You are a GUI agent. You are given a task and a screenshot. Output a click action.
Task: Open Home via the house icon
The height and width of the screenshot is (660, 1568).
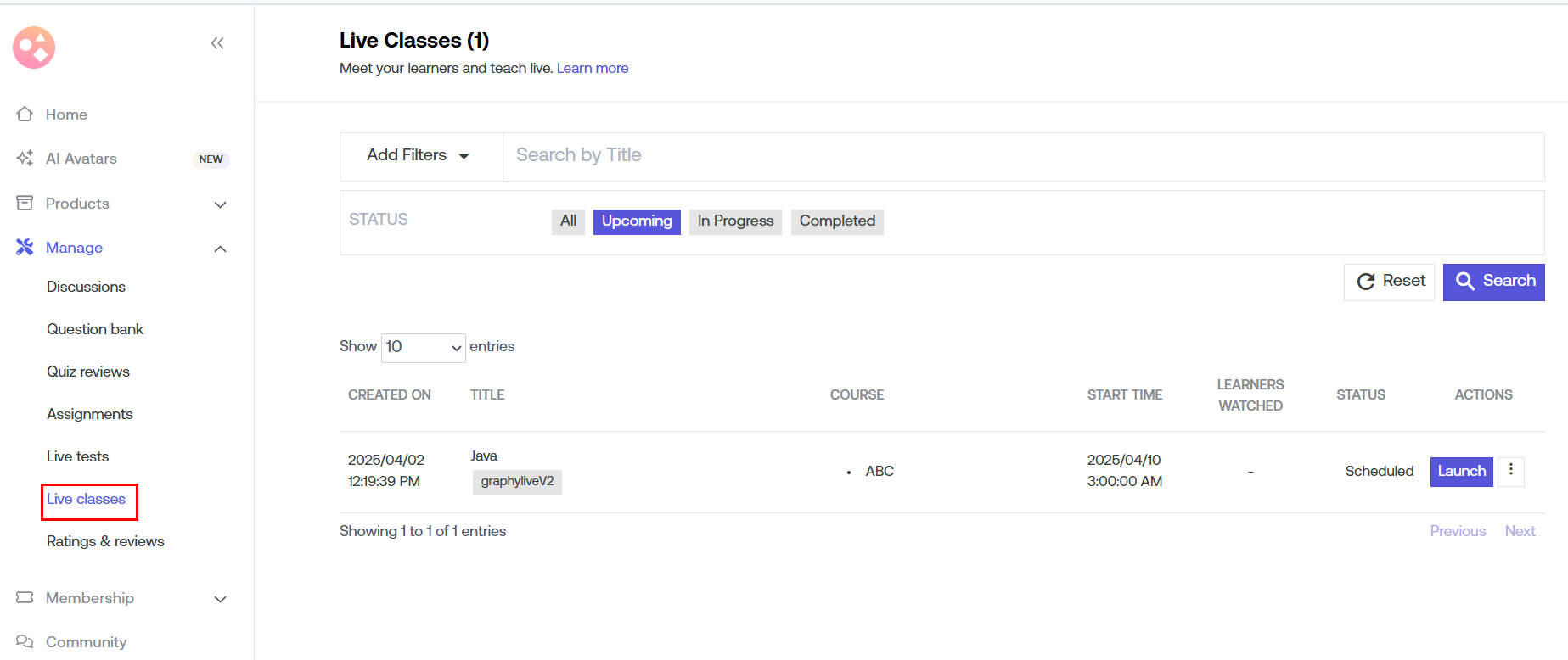(x=25, y=115)
